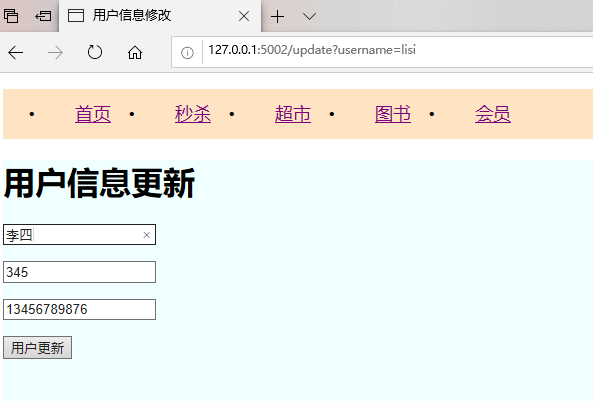Image resolution: width=593 pixels, height=401 pixels.
Task: Click the browser back arrow
Action: pyautogui.click(x=16, y=53)
